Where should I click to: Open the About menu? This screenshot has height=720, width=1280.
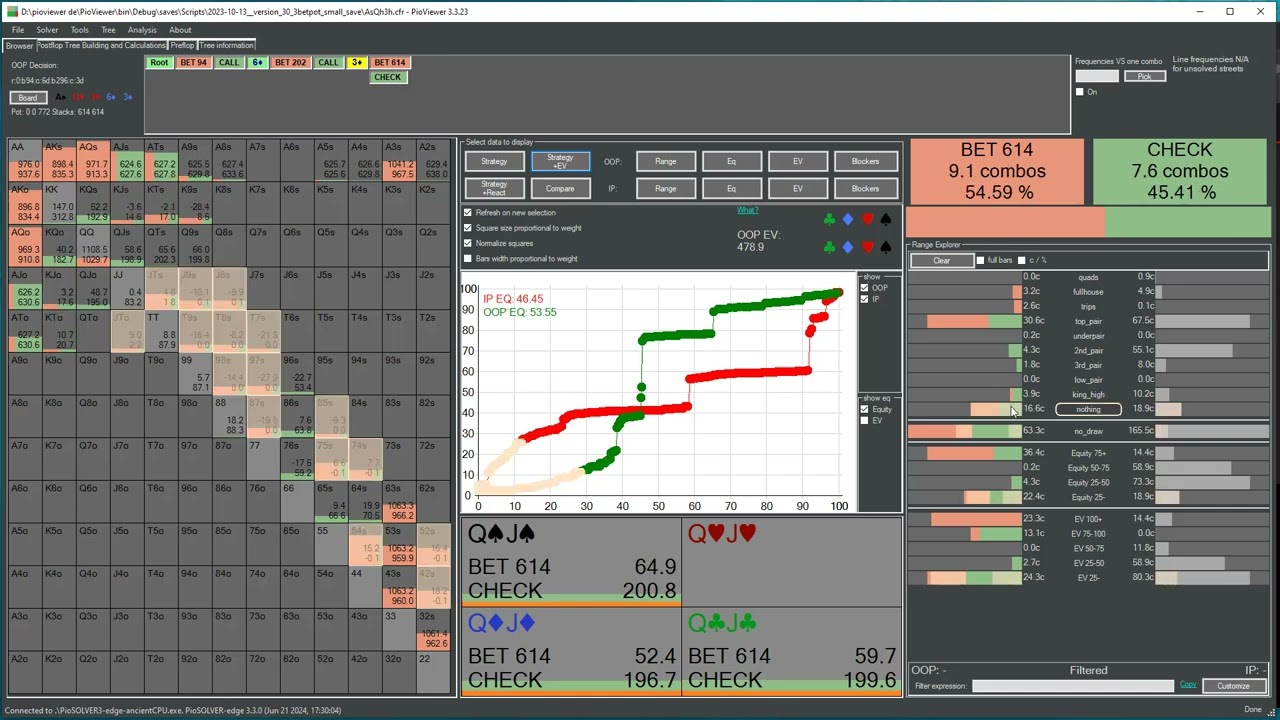pyautogui.click(x=180, y=30)
